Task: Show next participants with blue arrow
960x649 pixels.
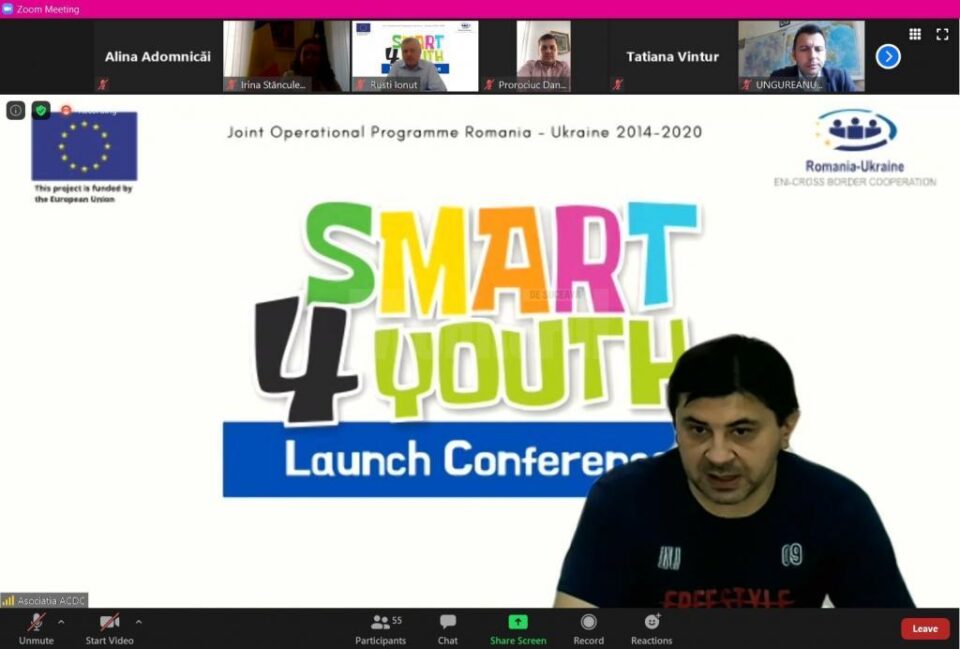Action: pos(888,57)
